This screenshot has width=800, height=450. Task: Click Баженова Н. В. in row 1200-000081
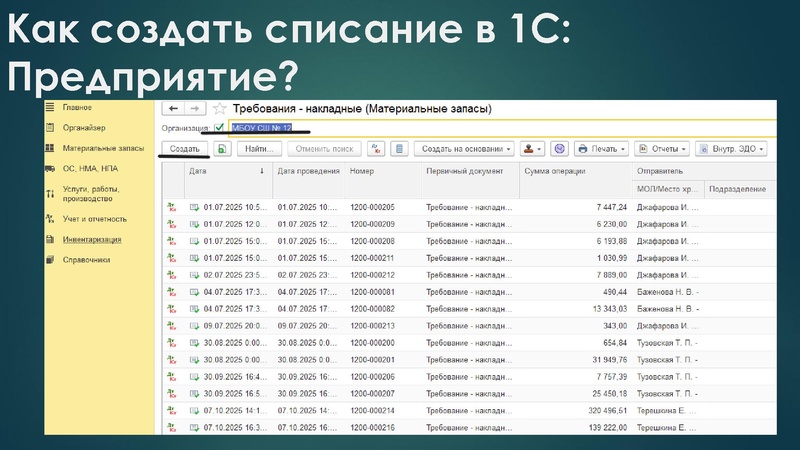[x=668, y=292]
